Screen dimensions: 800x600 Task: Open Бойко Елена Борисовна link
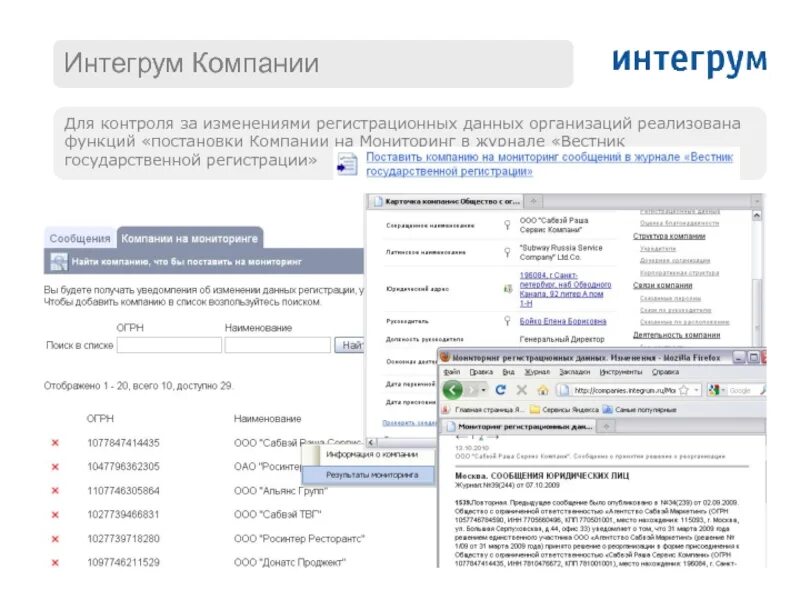tap(563, 321)
